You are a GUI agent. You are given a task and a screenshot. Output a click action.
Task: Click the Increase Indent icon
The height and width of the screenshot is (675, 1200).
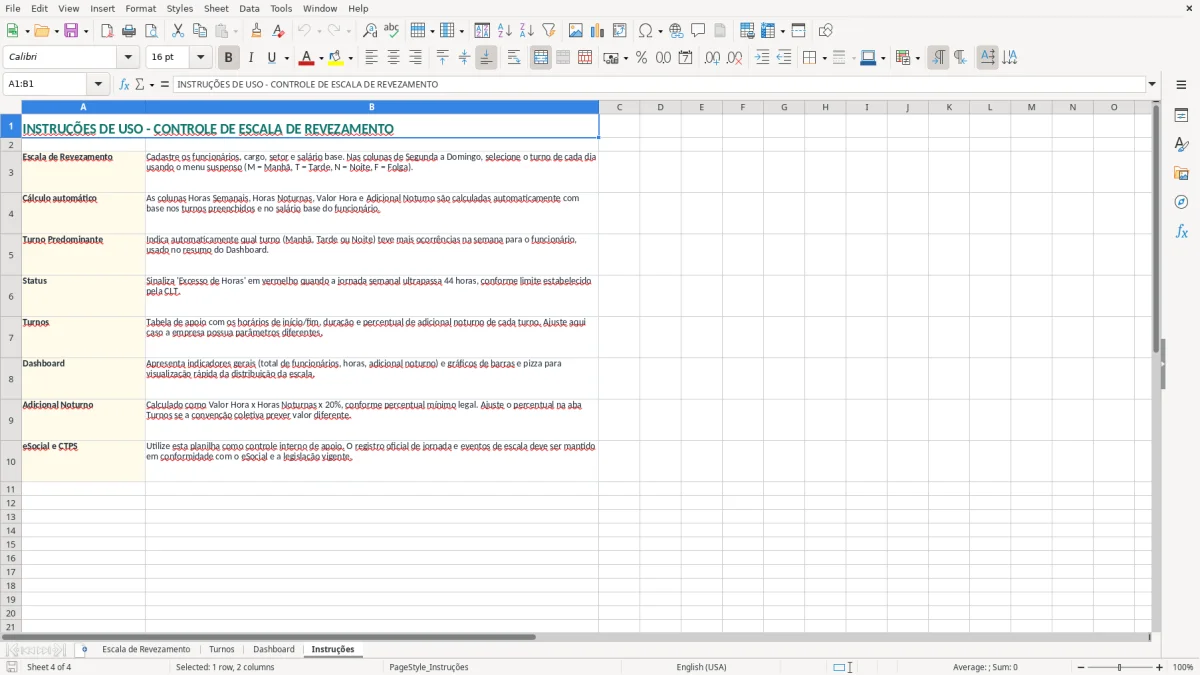762,58
